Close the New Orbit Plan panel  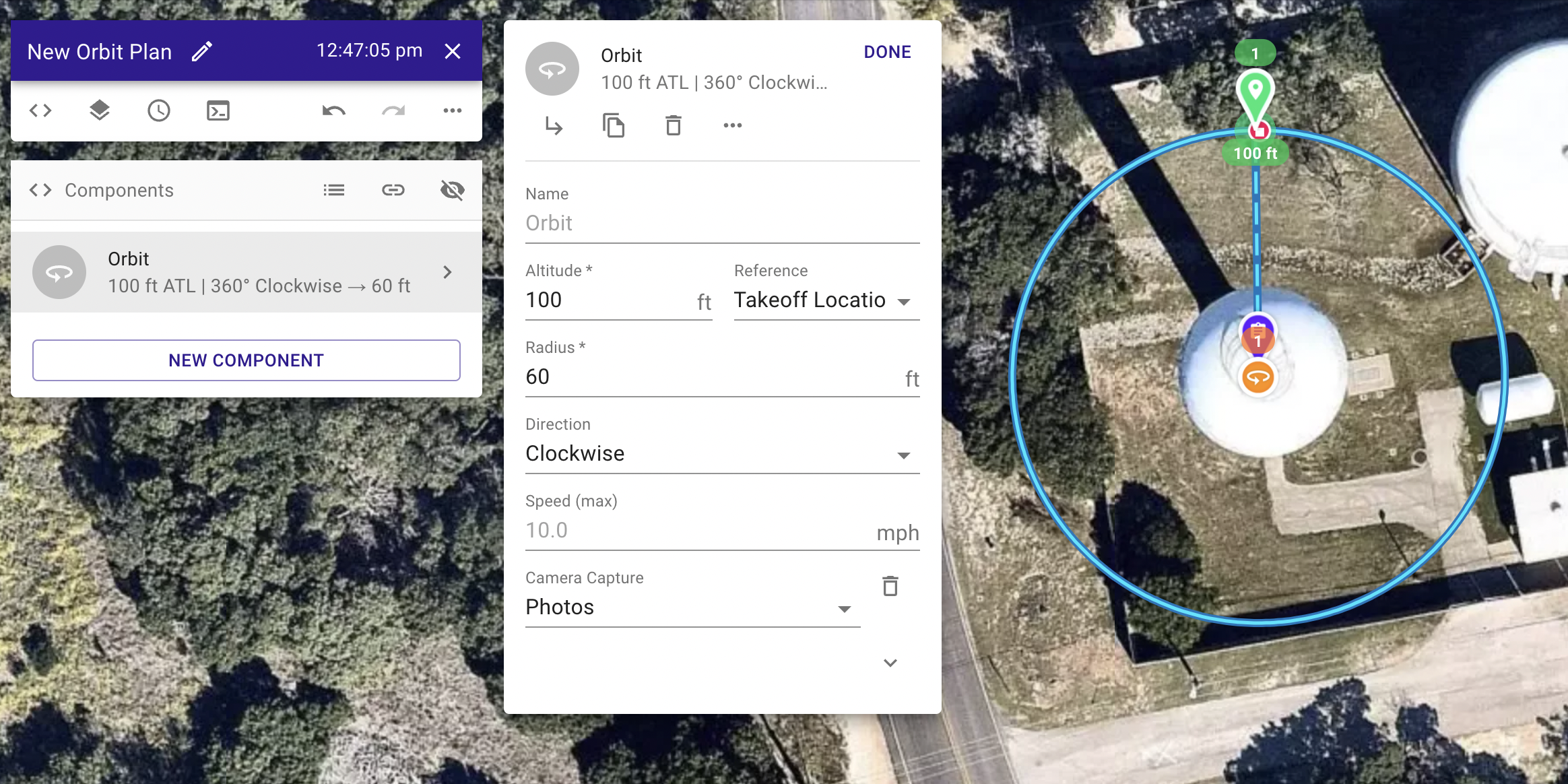coord(453,51)
